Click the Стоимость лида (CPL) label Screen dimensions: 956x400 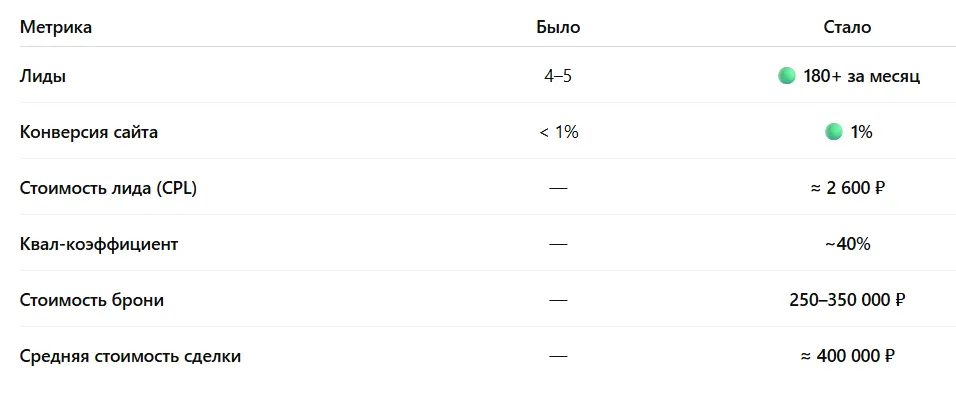click(x=108, y=188)
